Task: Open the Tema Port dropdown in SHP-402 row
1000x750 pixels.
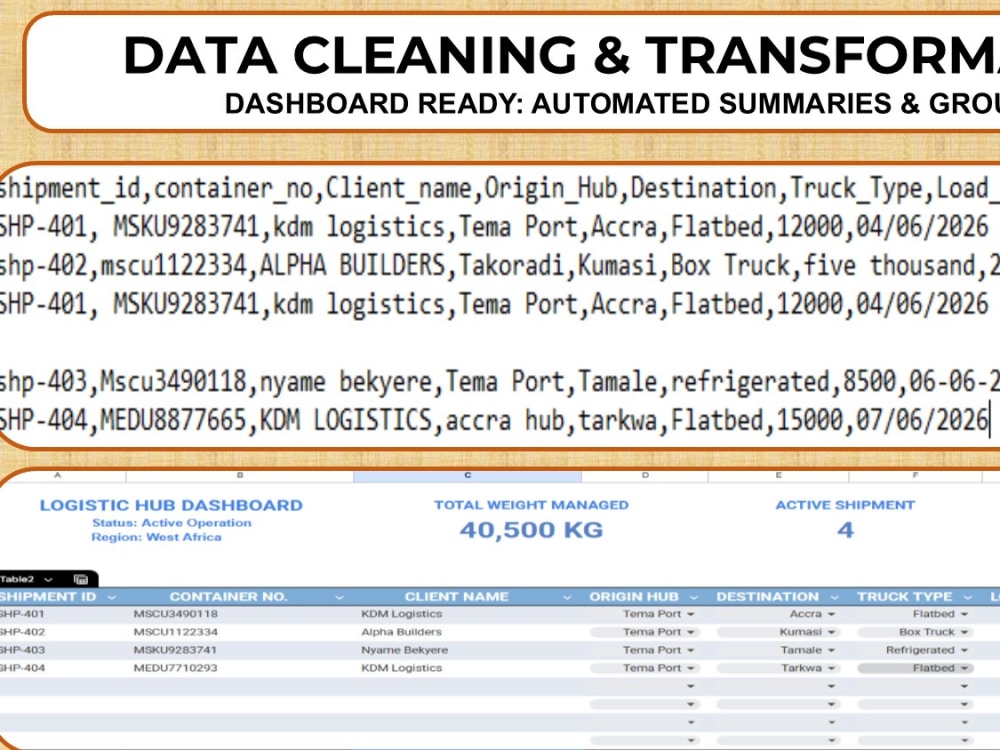Action: (x=691, y=632)
